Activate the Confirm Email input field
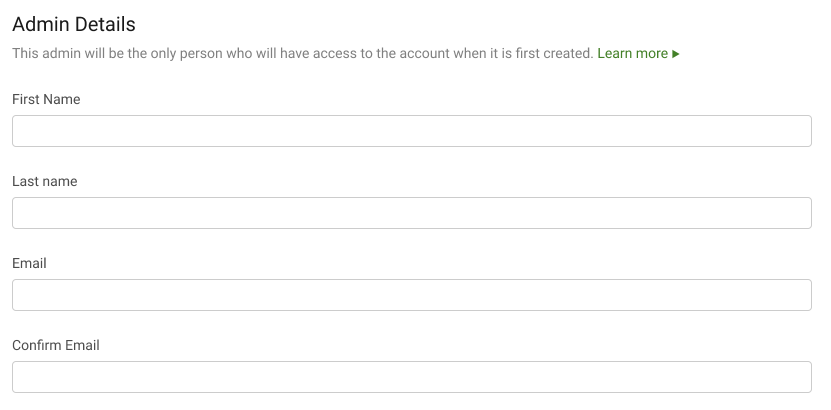 tap(411, 377)
